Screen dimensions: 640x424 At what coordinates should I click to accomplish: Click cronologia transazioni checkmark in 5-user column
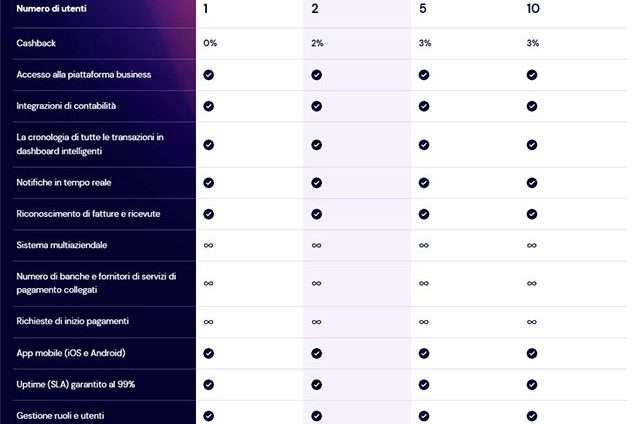pyautogui.click(x=424, y=144)
